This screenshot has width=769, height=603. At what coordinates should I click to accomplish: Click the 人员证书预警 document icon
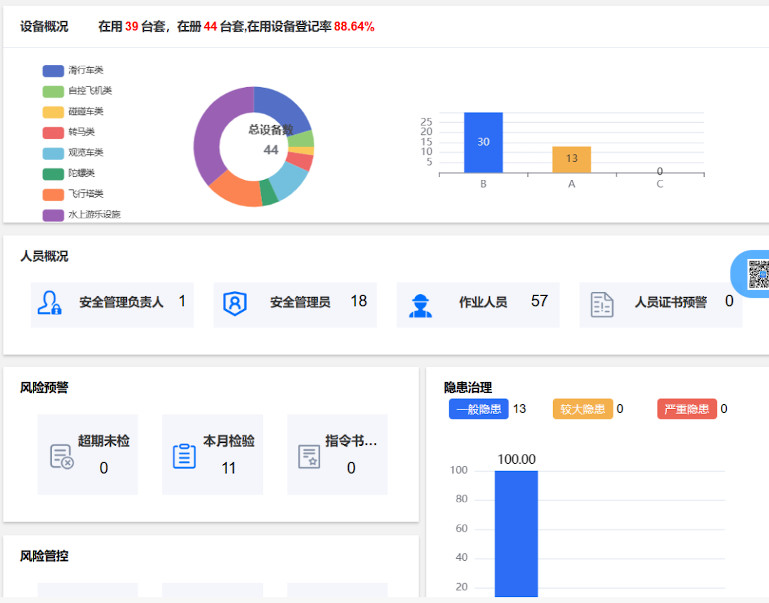click(602, 304)
